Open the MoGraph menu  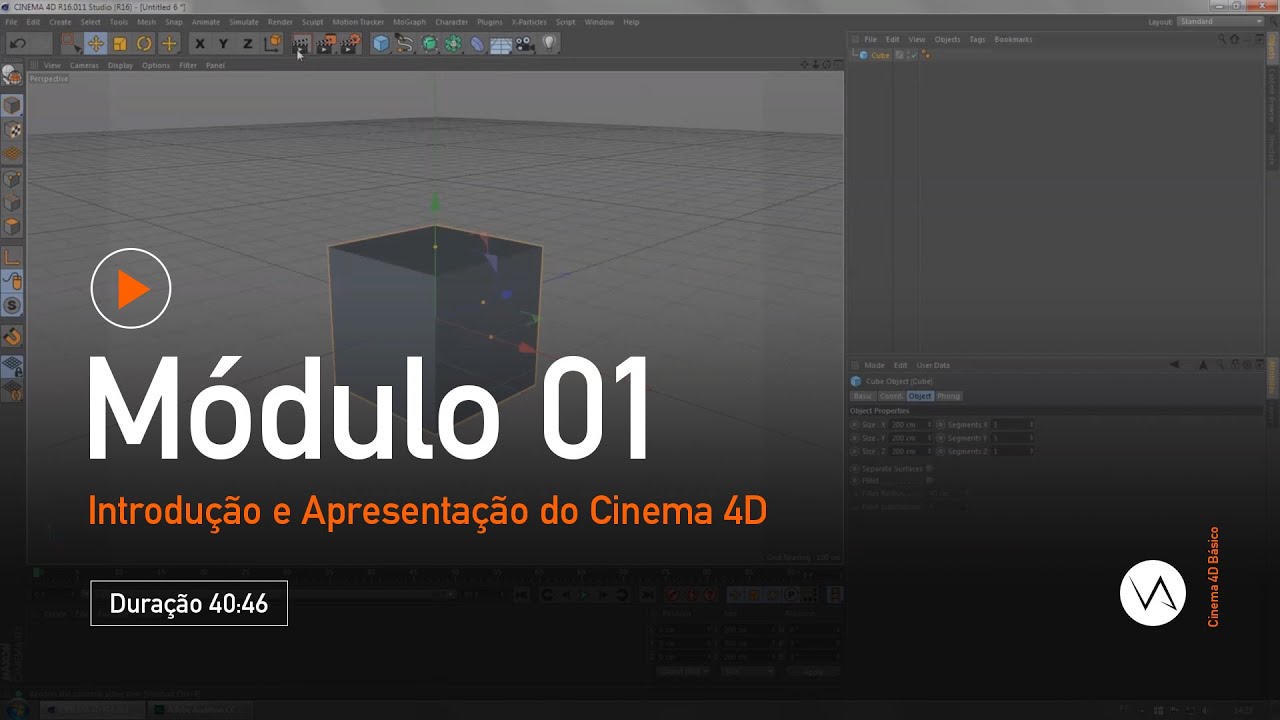(409, 21)
